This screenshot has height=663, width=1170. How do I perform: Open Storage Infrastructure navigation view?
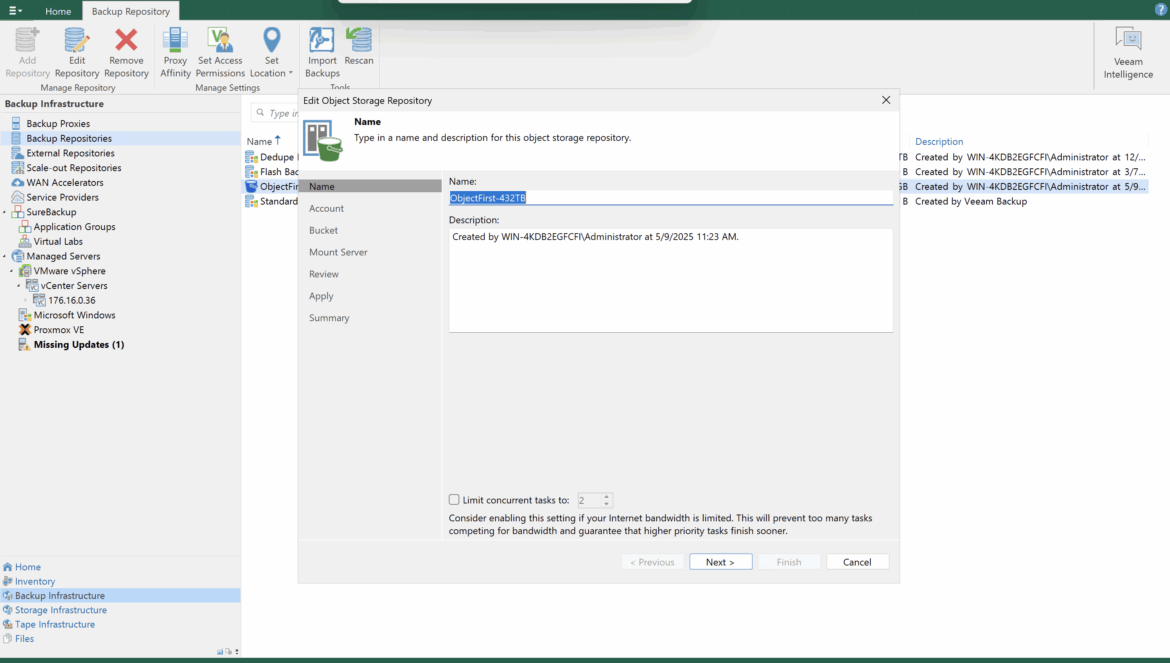(x=60, y=610)
